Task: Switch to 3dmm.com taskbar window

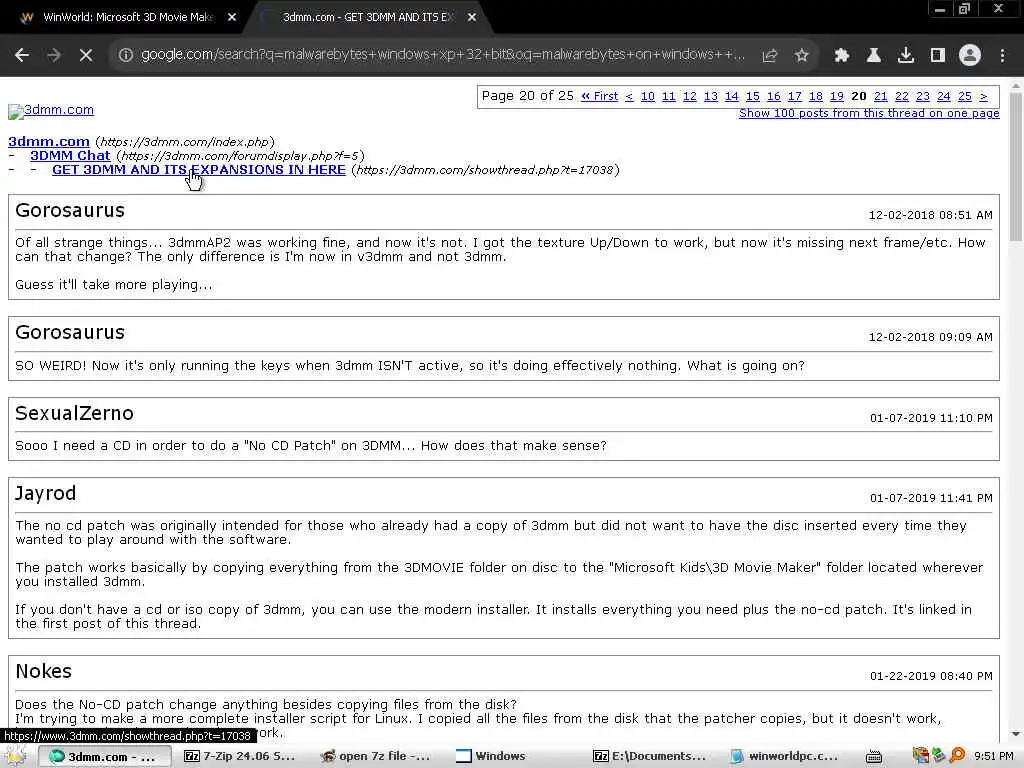Action: (105, 756)
